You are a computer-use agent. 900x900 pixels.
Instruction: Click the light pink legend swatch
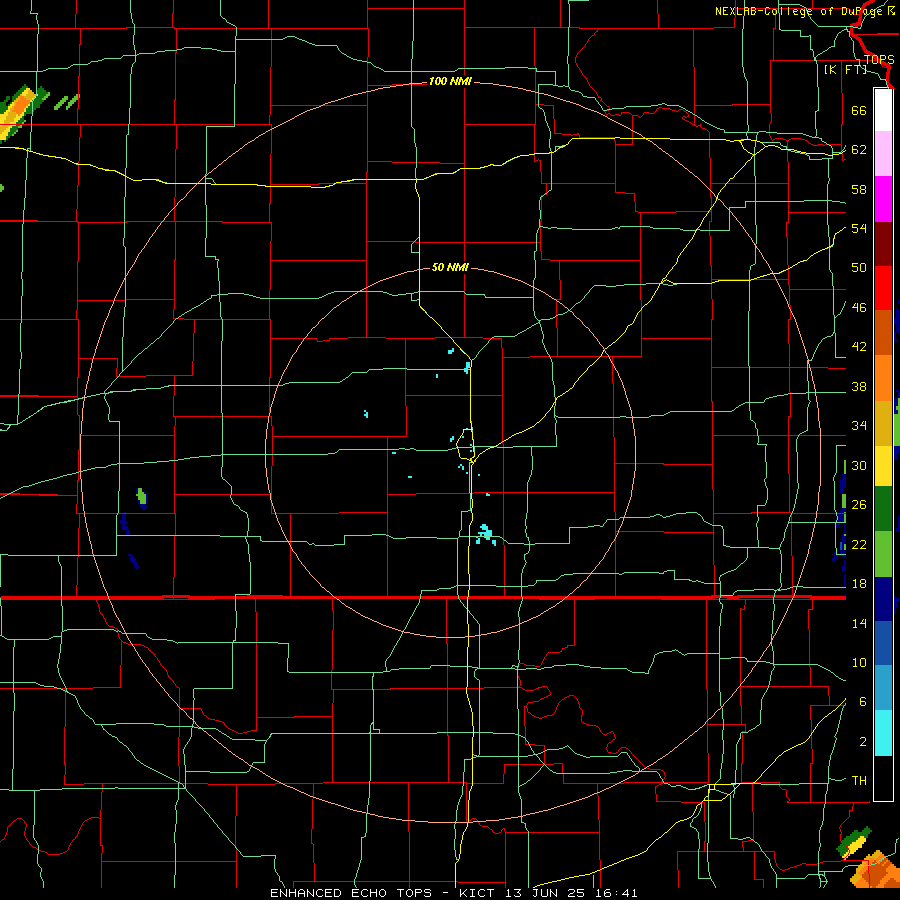(883, 154)
